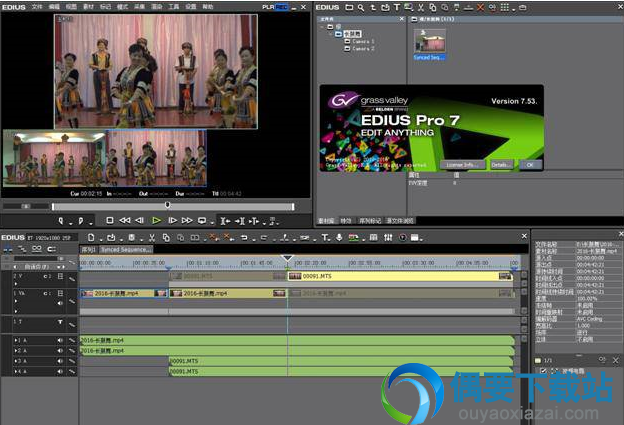Select the Camera 1 folder in bin tree
The height and width of the screenshot is (425, 624).
point(359,41)
